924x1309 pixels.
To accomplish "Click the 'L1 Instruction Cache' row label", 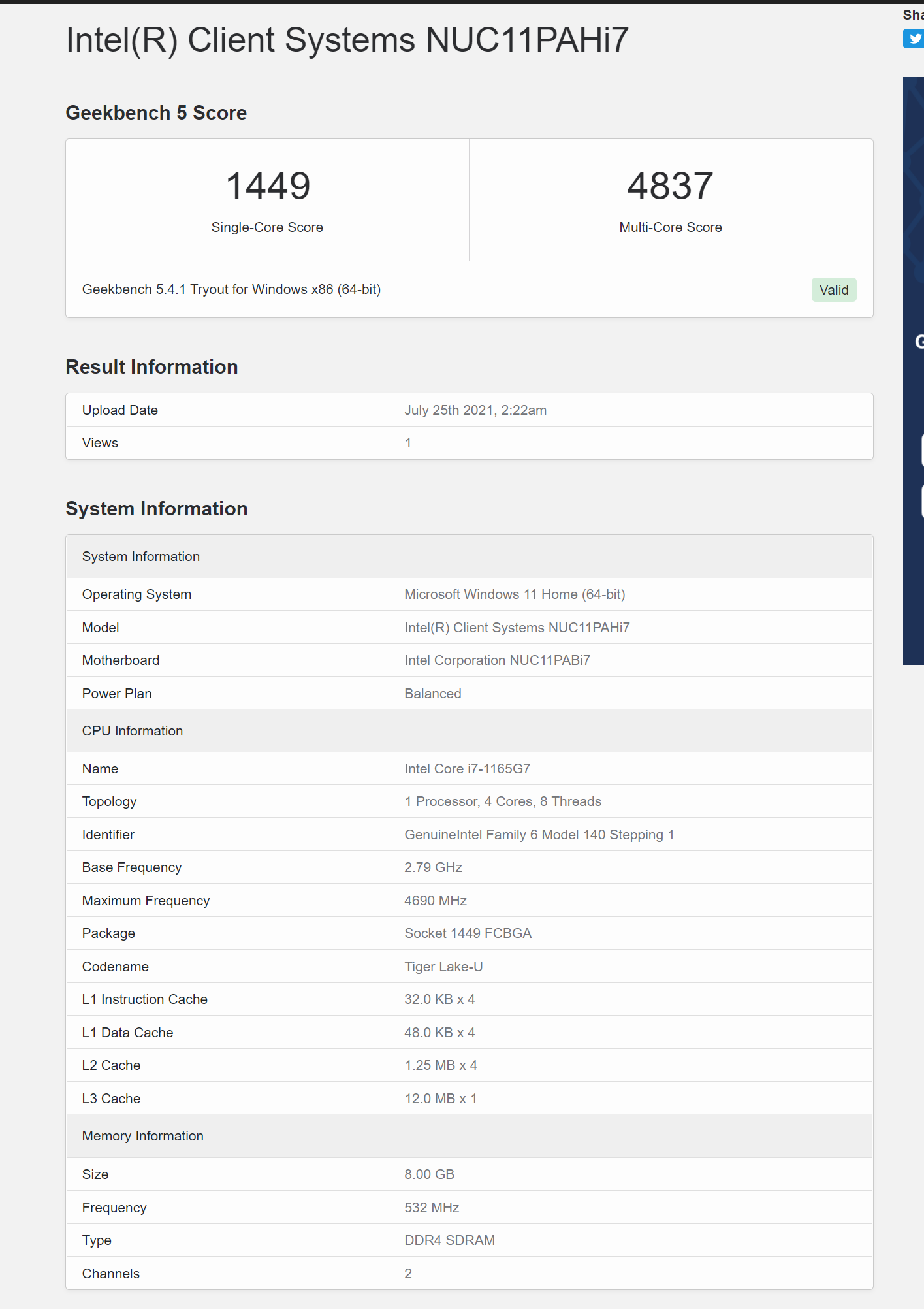I will [x=145, y=999].
